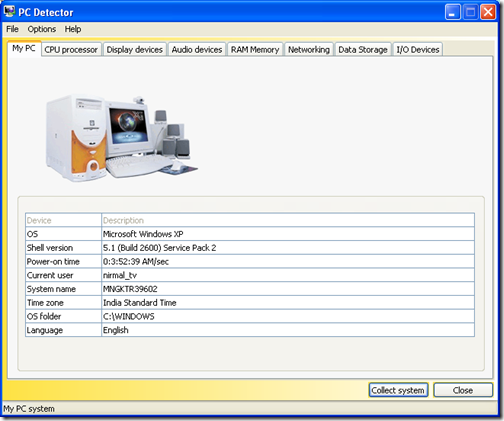Viewport: 504px width, 421px height.
Task: Show the I/O Devices tab
Action: tap(418, 50)
